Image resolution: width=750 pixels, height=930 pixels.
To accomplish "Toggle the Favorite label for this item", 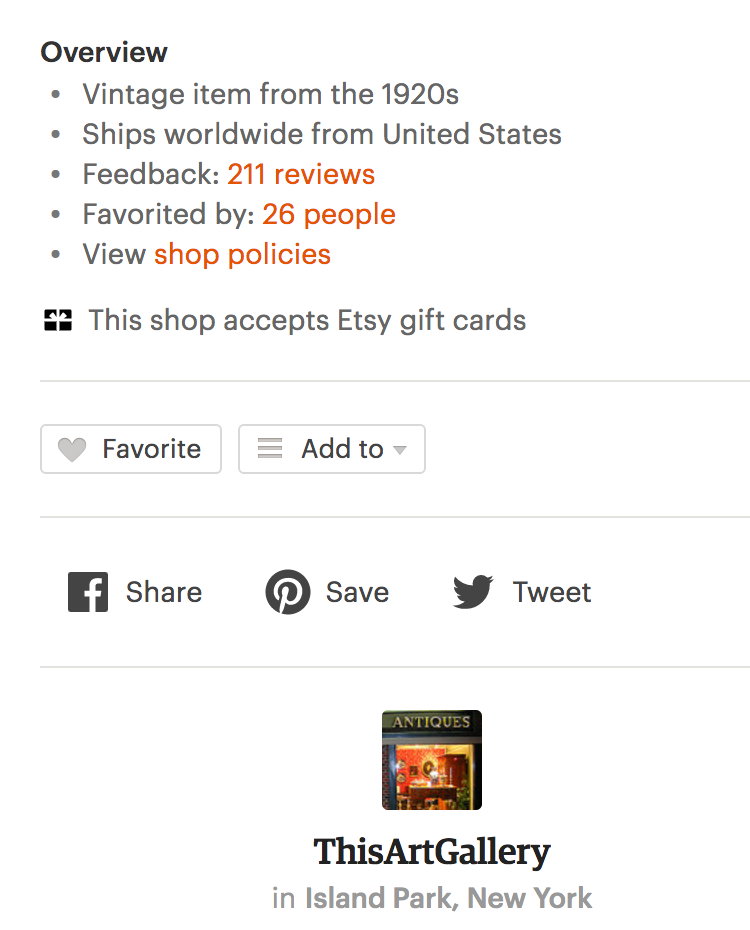I will point(151,449).
